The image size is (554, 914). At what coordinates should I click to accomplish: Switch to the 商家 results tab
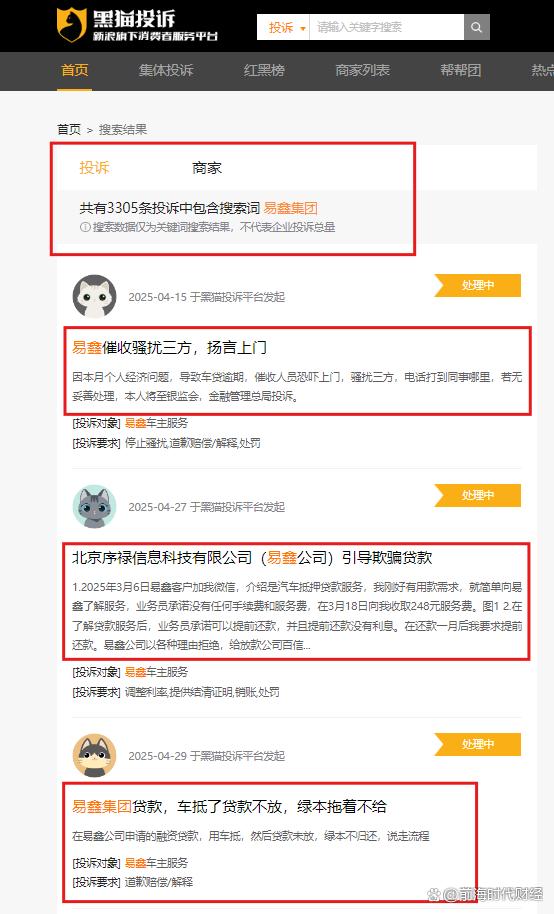point(207,168)
